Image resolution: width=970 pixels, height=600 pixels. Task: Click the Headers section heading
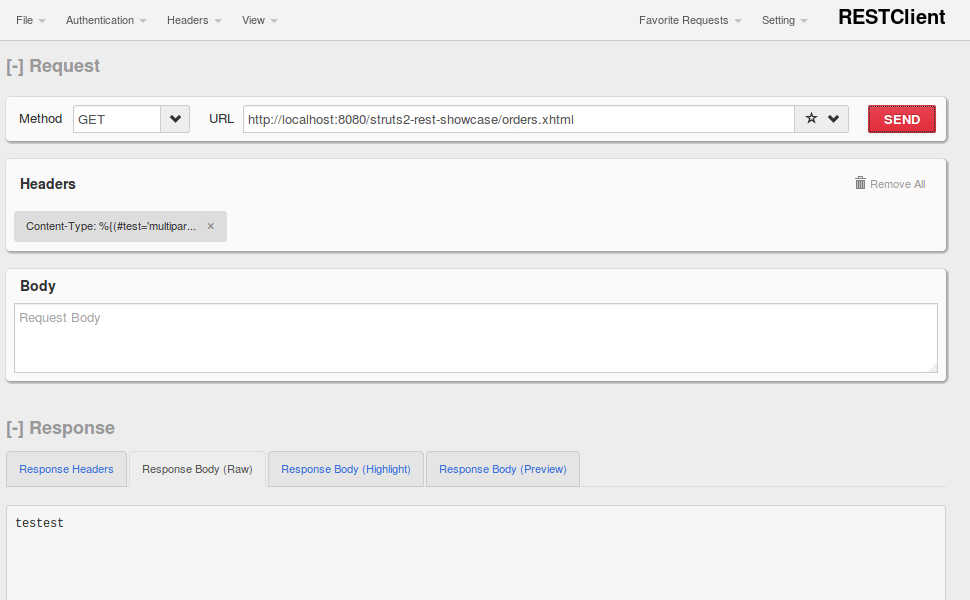pyautogui.click(x=48, y=184)
